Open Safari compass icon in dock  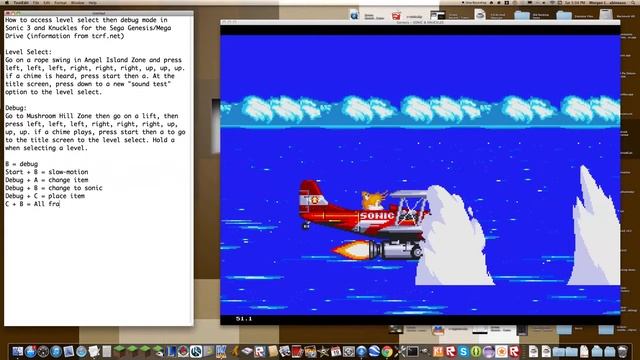(81, 351)
